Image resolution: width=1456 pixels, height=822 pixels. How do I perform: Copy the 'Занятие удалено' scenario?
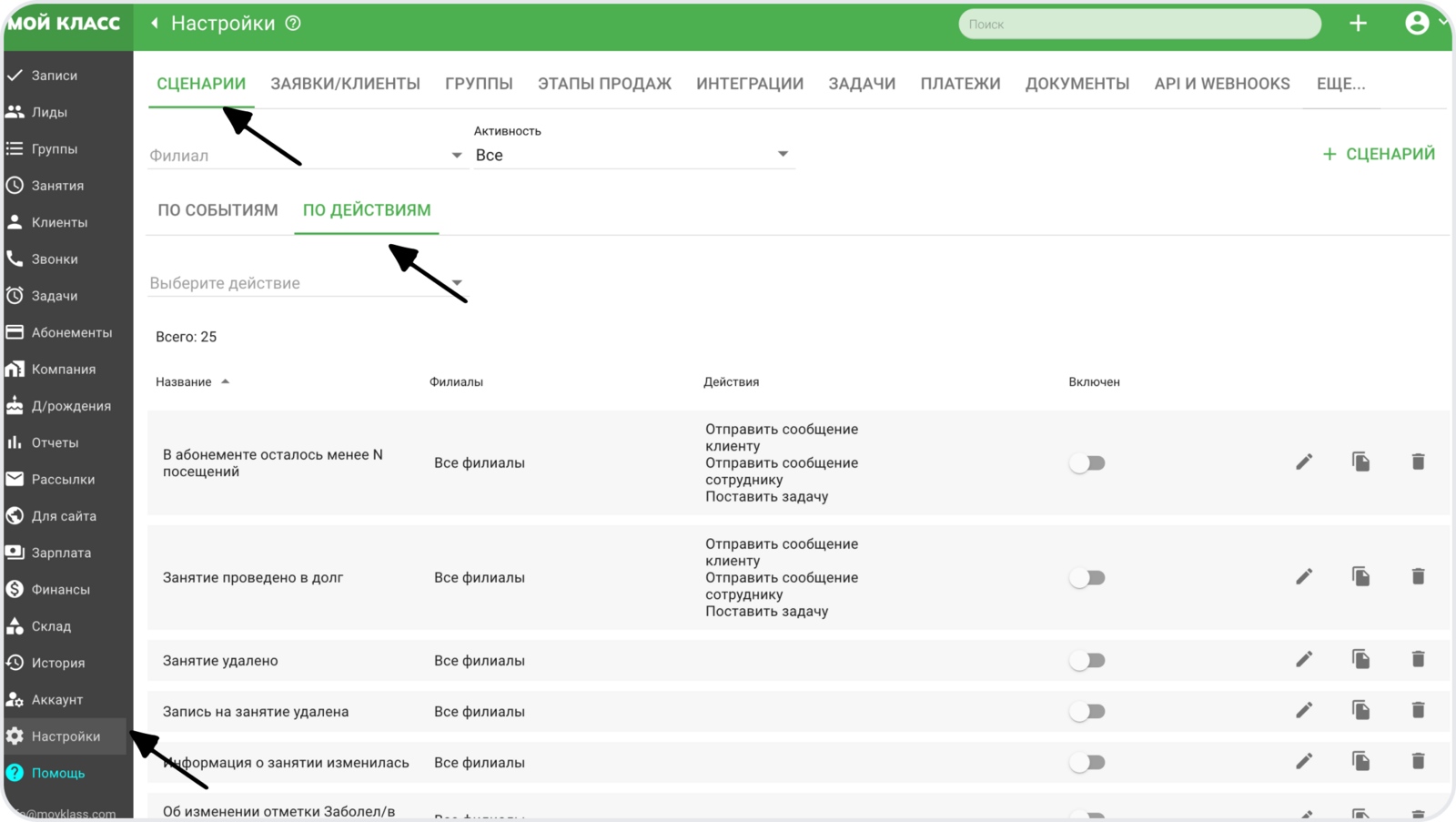coord(1360,659)
